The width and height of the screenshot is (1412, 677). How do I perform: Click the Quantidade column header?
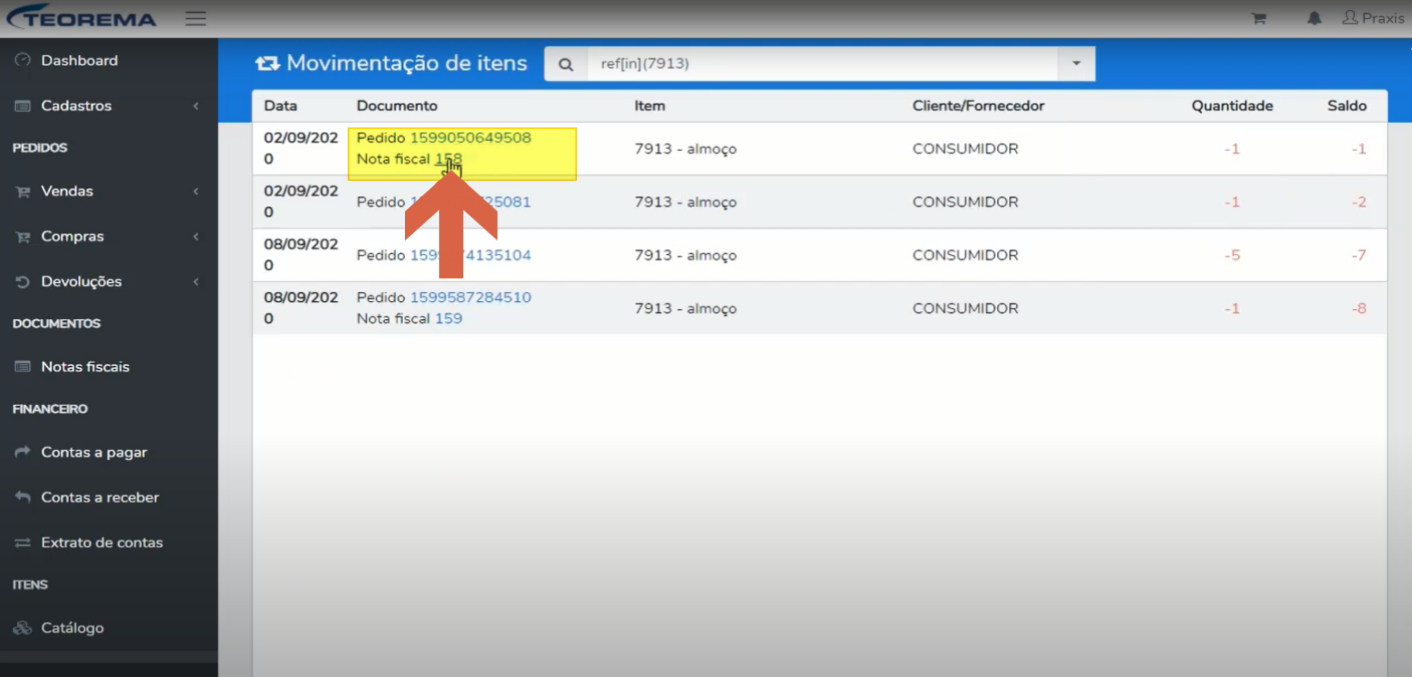pyautogui.click(x=1232, y=106)
